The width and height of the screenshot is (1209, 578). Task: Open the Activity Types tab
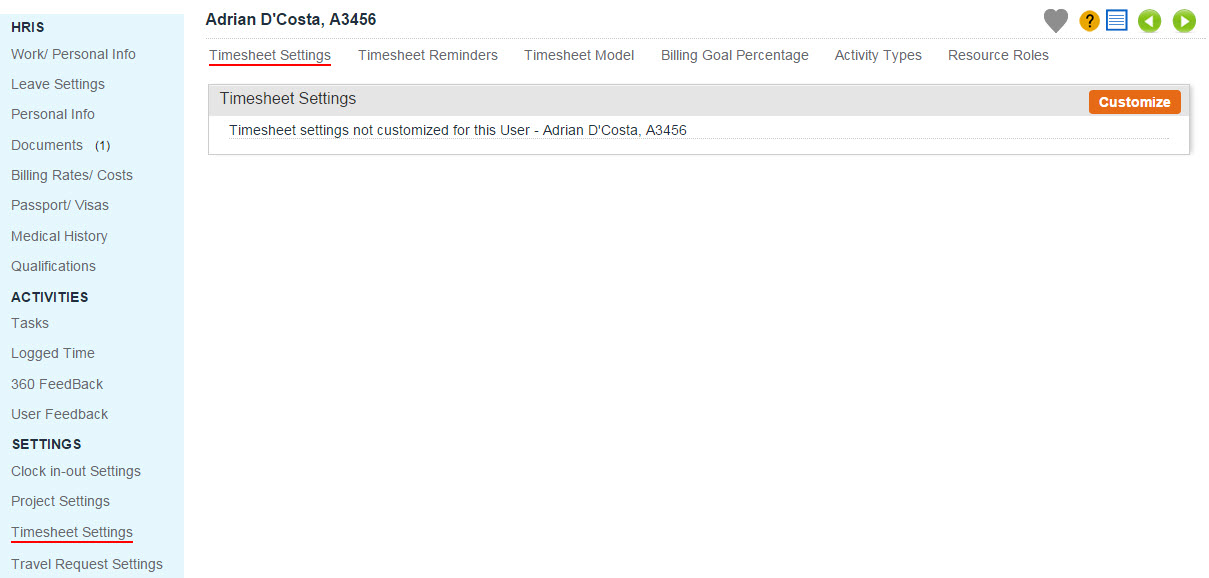[878, 56]
